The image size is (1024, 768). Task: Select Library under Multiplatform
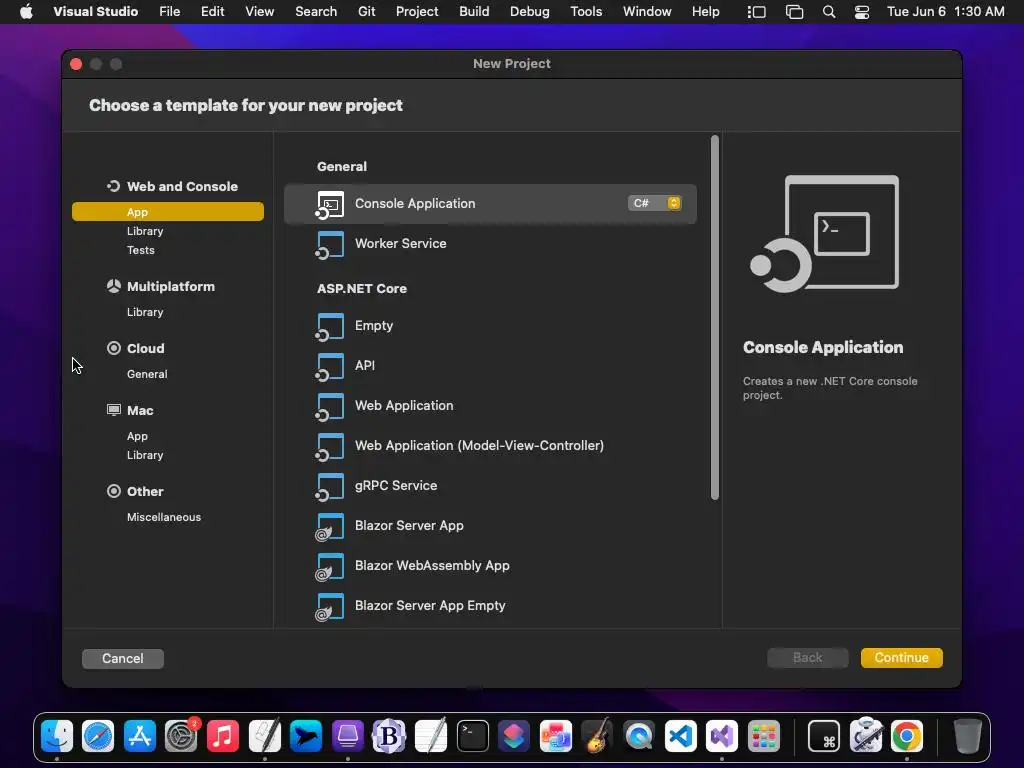(x=145, y=312)
